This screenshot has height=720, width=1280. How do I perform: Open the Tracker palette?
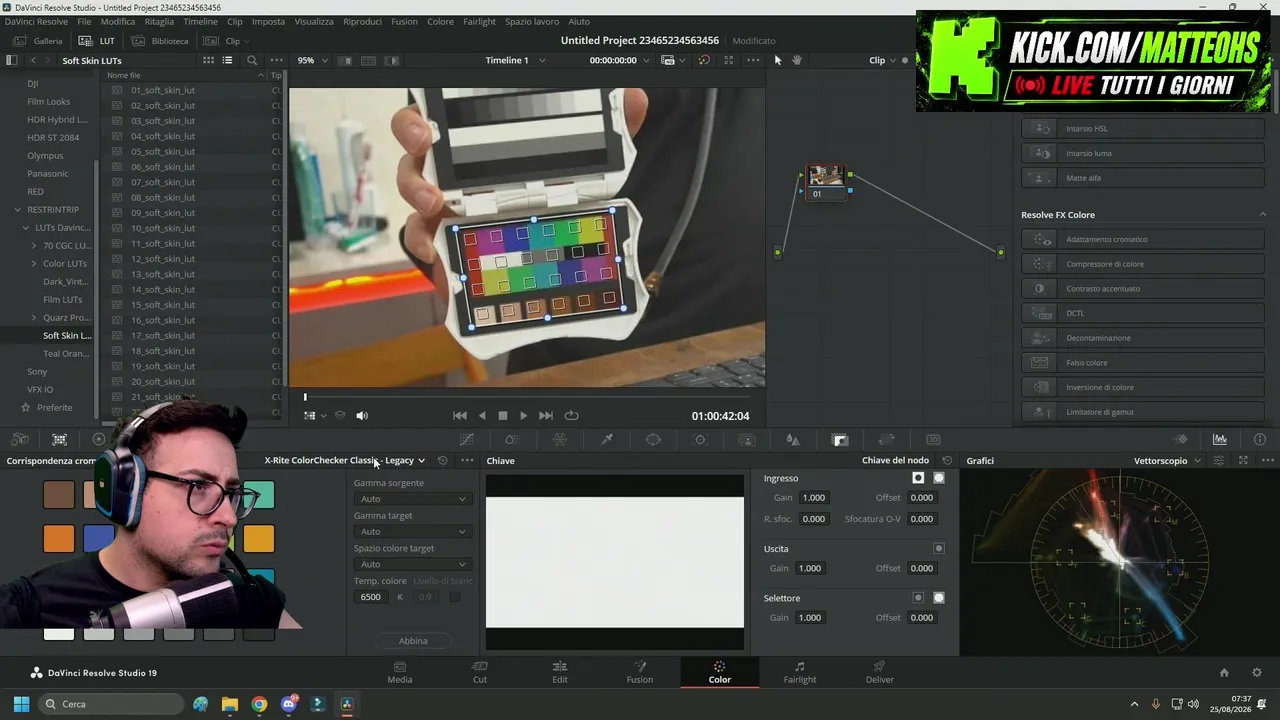(x=700, y=440)
